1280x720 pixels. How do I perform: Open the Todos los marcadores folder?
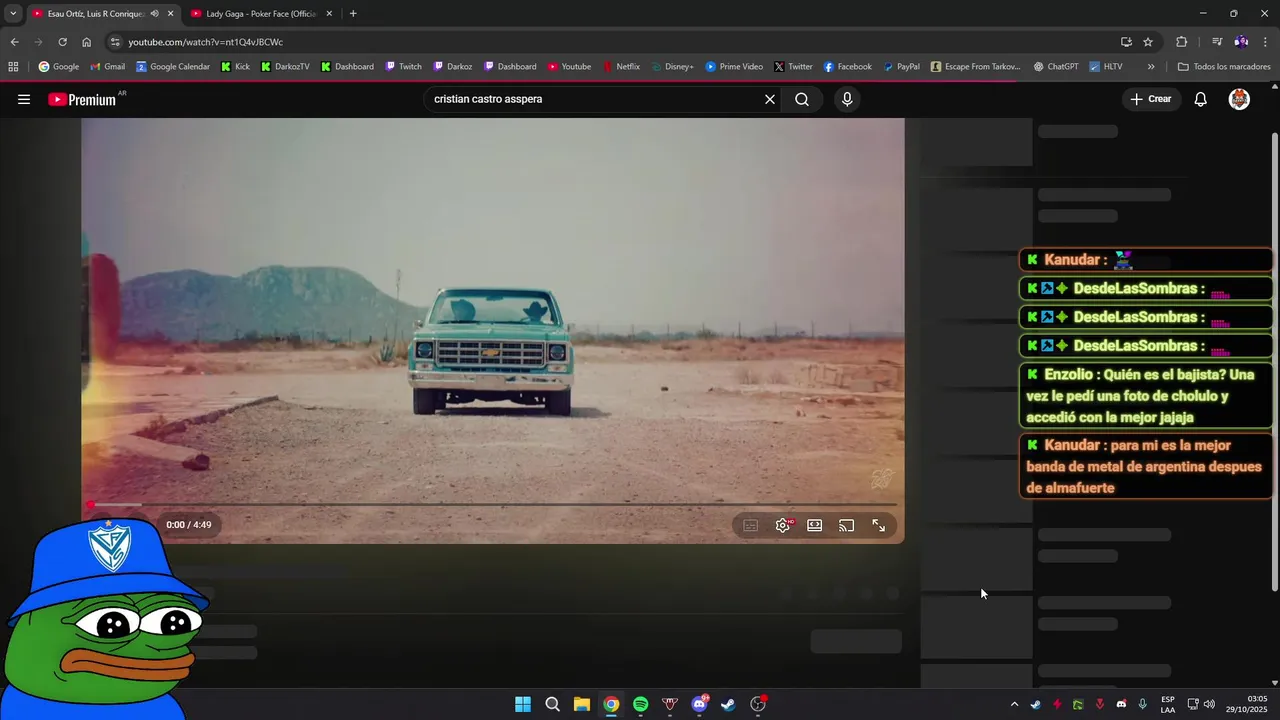tap(1224, 67)
